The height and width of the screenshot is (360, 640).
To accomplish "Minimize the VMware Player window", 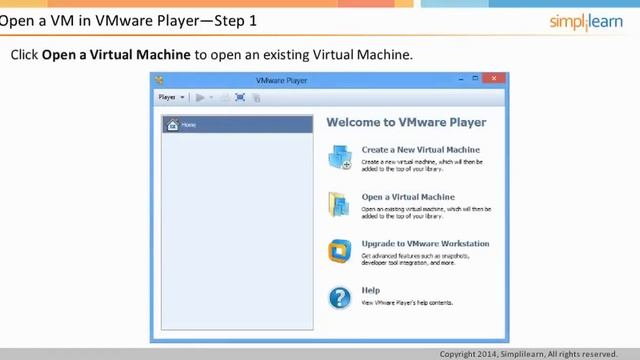I will [461, 78].
